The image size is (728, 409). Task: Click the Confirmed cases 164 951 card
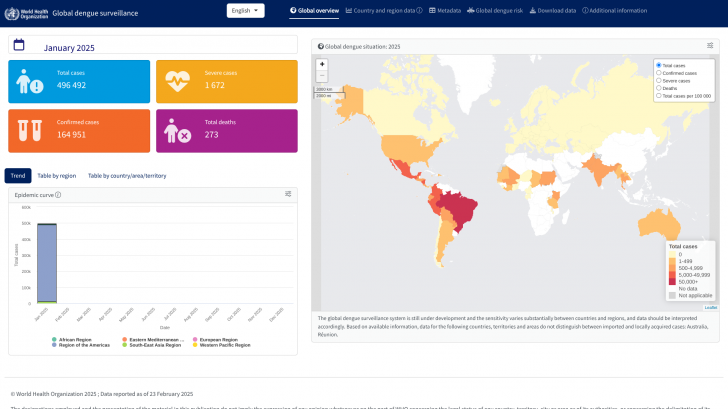coord(79,131)
